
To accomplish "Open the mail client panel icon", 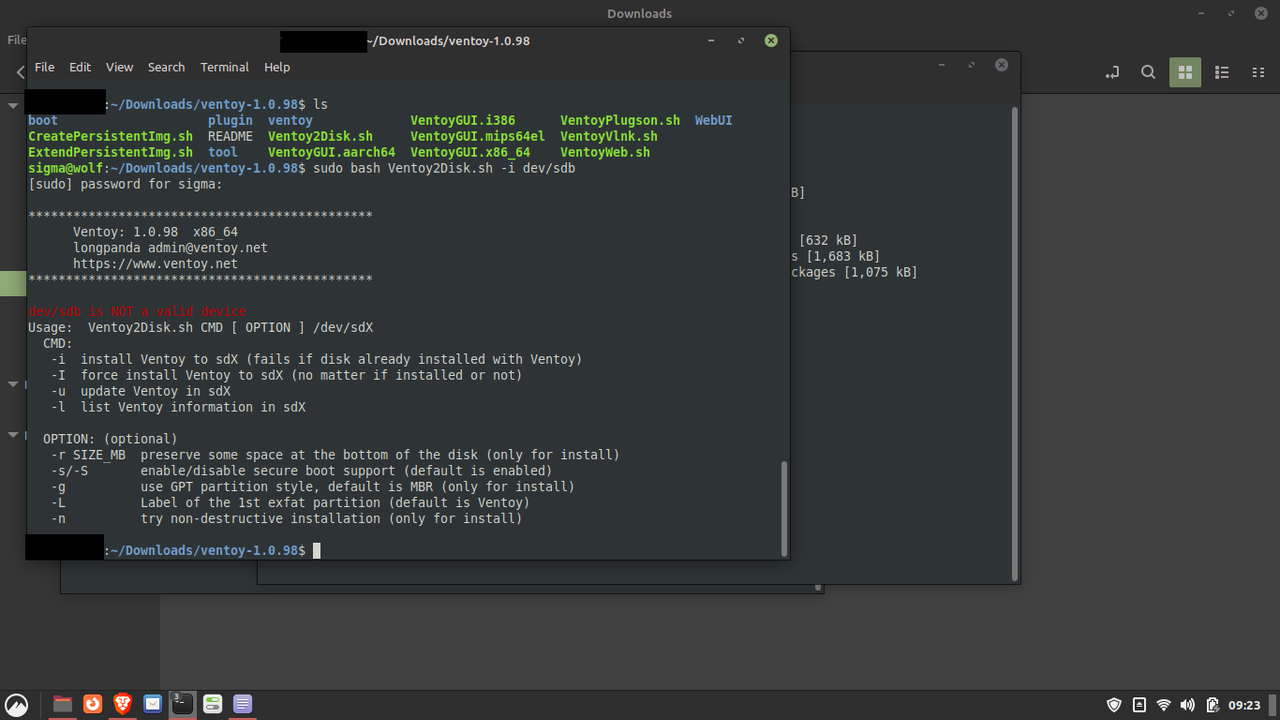I will 152,704.
